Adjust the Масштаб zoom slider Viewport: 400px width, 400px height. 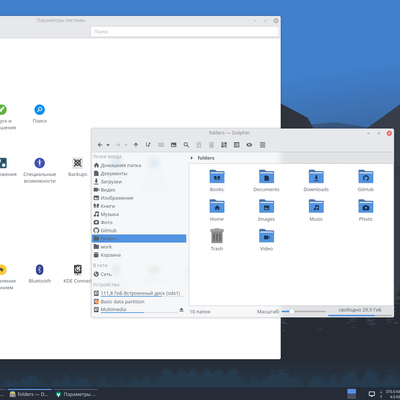tap(303, 311)
